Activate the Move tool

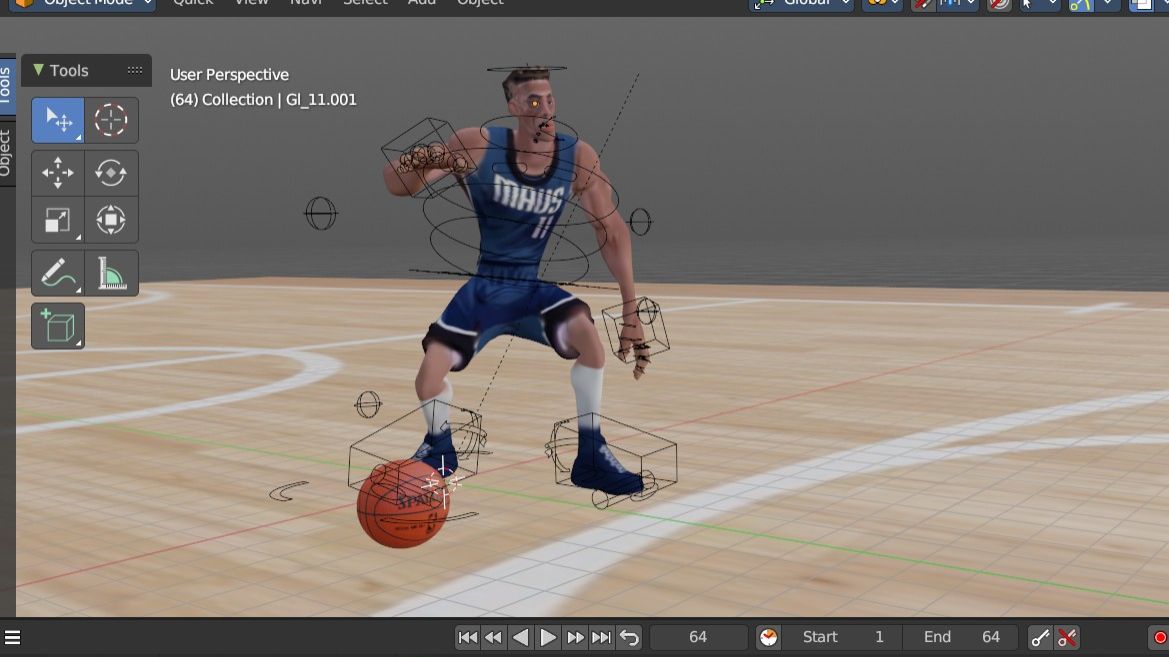coord(58,173)
